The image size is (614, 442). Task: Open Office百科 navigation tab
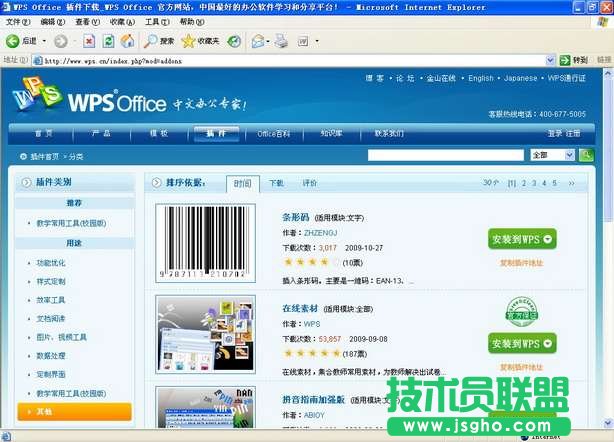click(x=274, y=134)
